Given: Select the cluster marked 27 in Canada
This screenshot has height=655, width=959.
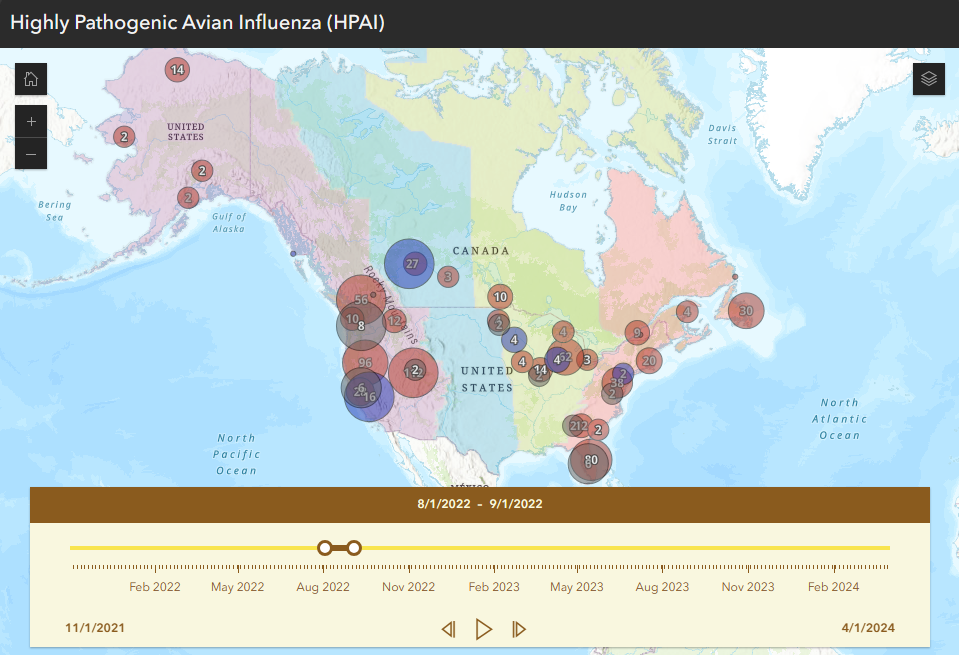Looking at the screenshot, I should click(410, 264).
